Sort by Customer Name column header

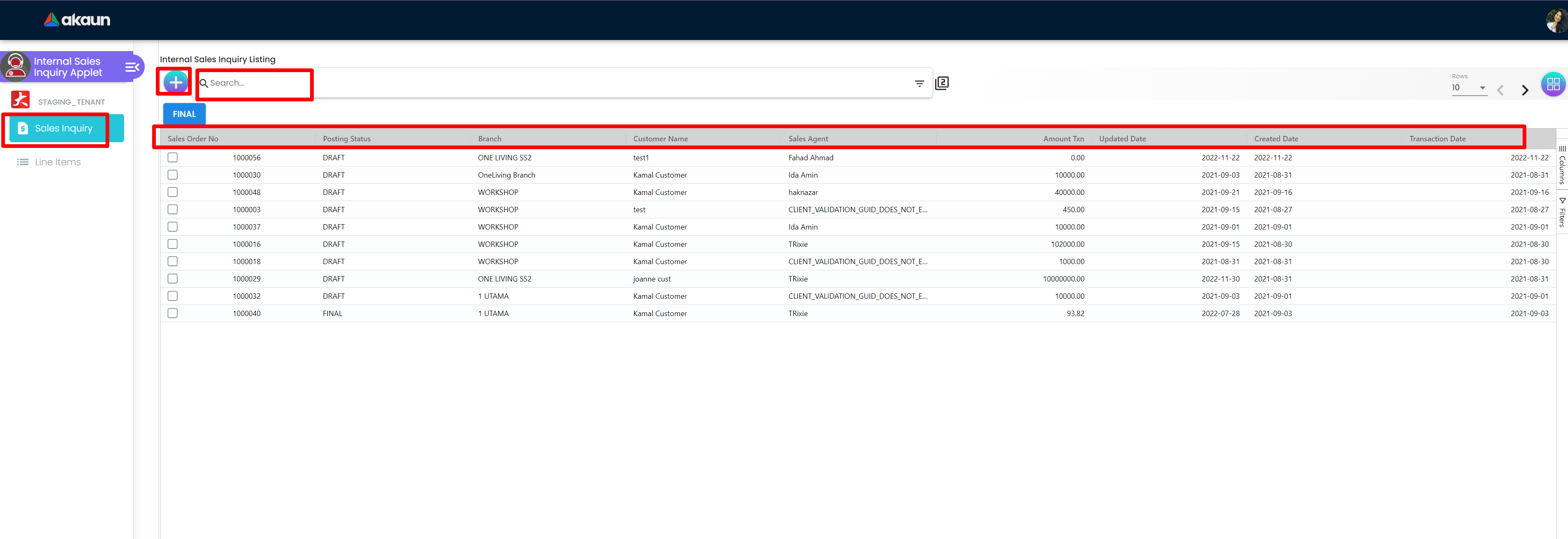click(x=661, y=139)
